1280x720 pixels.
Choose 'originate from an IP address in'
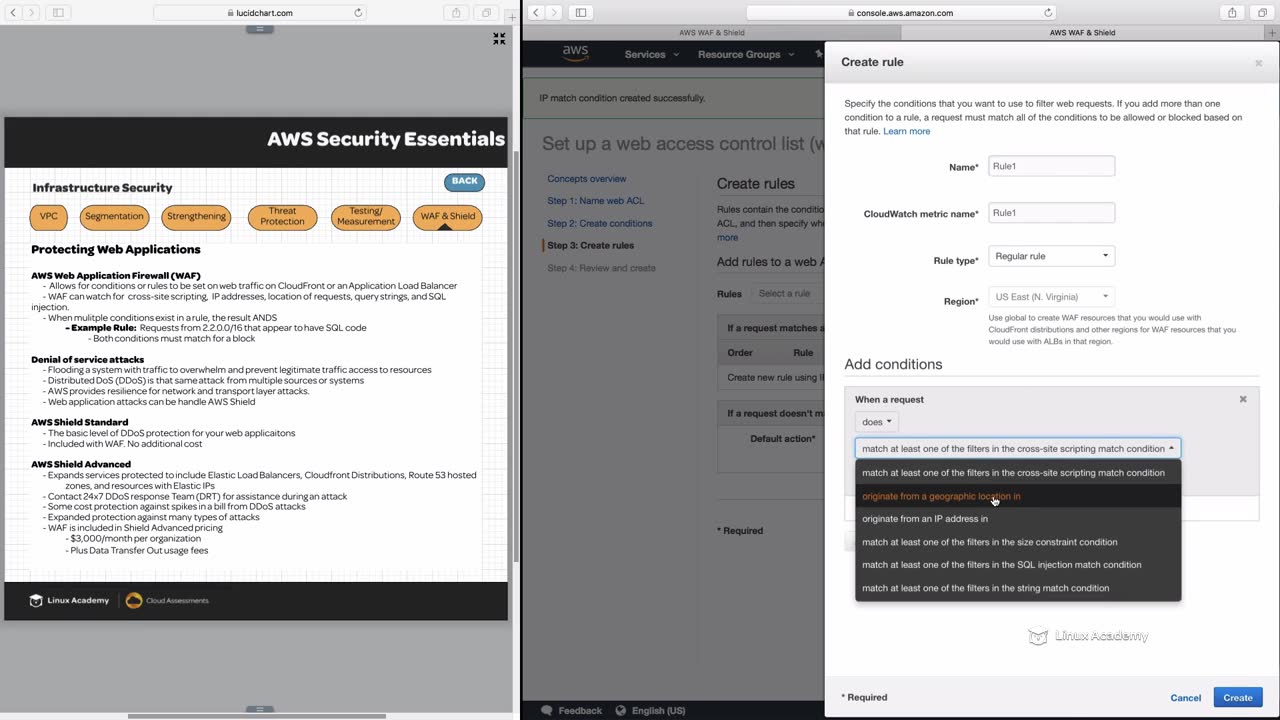[1018, 519]
